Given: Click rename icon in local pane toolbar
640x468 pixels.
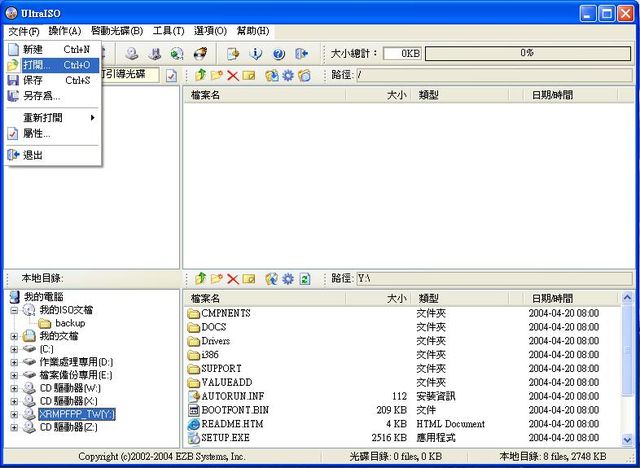Looking at the screenshot, I should click(x=249, y=279).
